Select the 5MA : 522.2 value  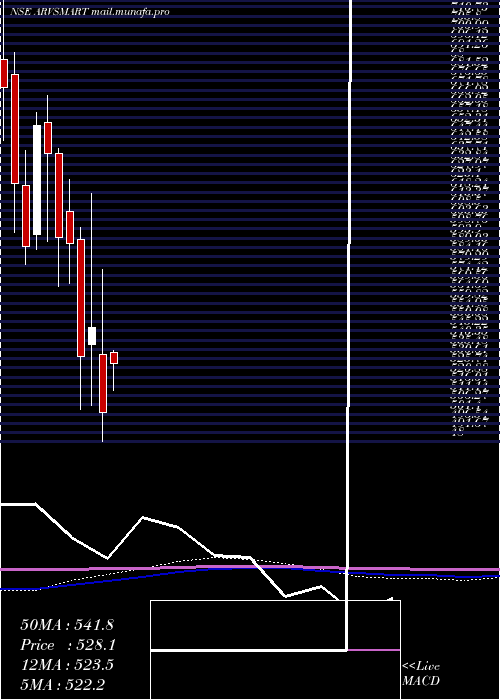point(62,684)
